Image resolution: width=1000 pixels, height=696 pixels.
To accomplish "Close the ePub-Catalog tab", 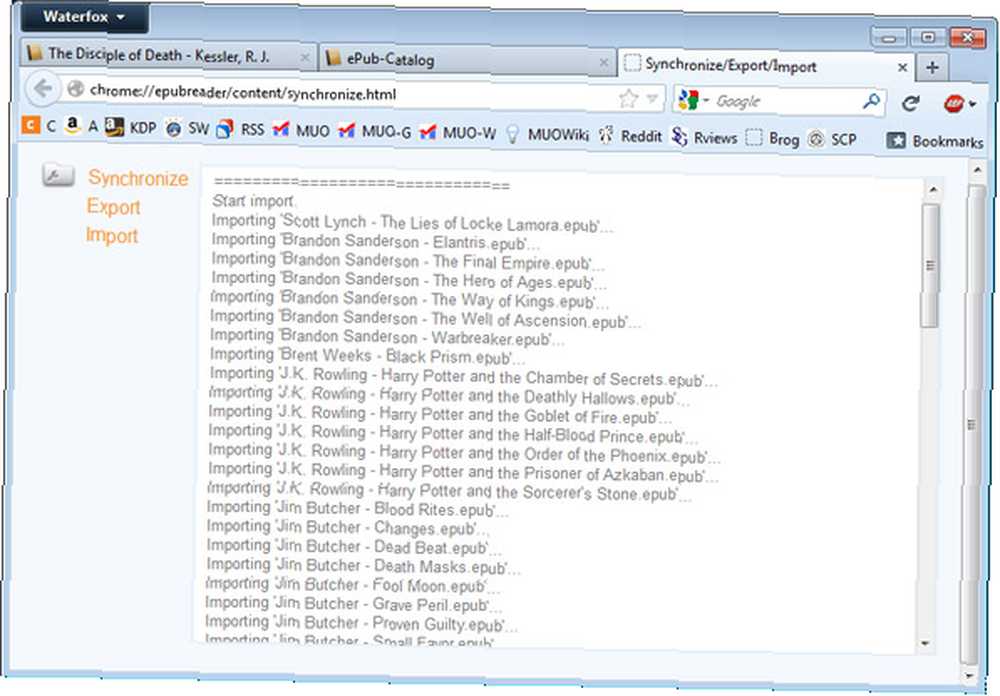I will pyautogui.click(x=603, y=63).
